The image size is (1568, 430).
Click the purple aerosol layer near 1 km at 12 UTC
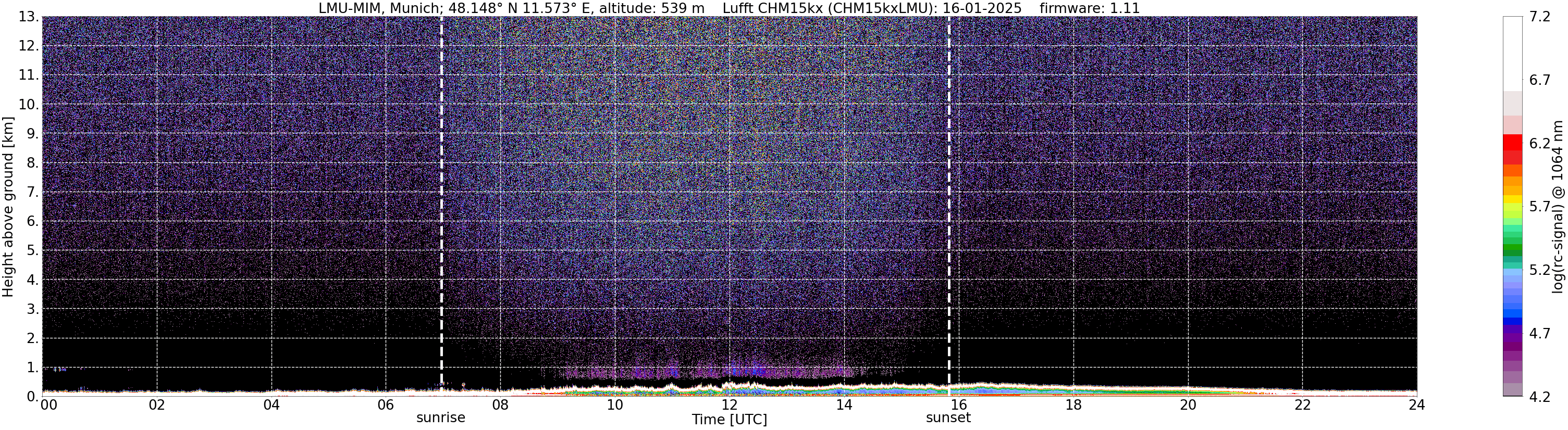click(731, 371)
